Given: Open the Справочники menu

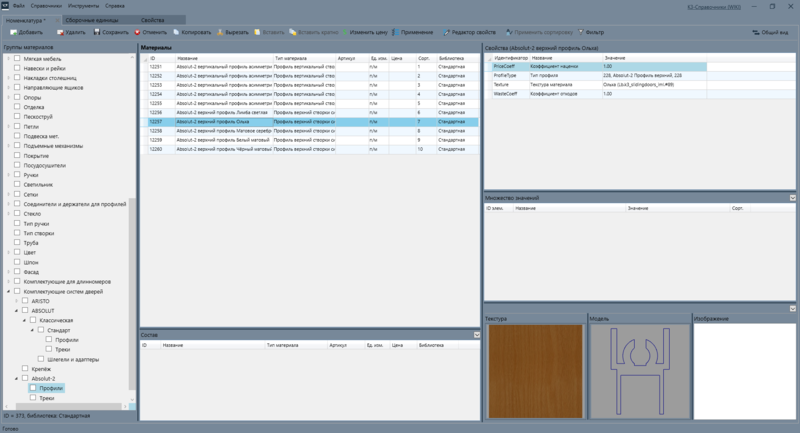Looking at the screenshot, I should (46, 6).
